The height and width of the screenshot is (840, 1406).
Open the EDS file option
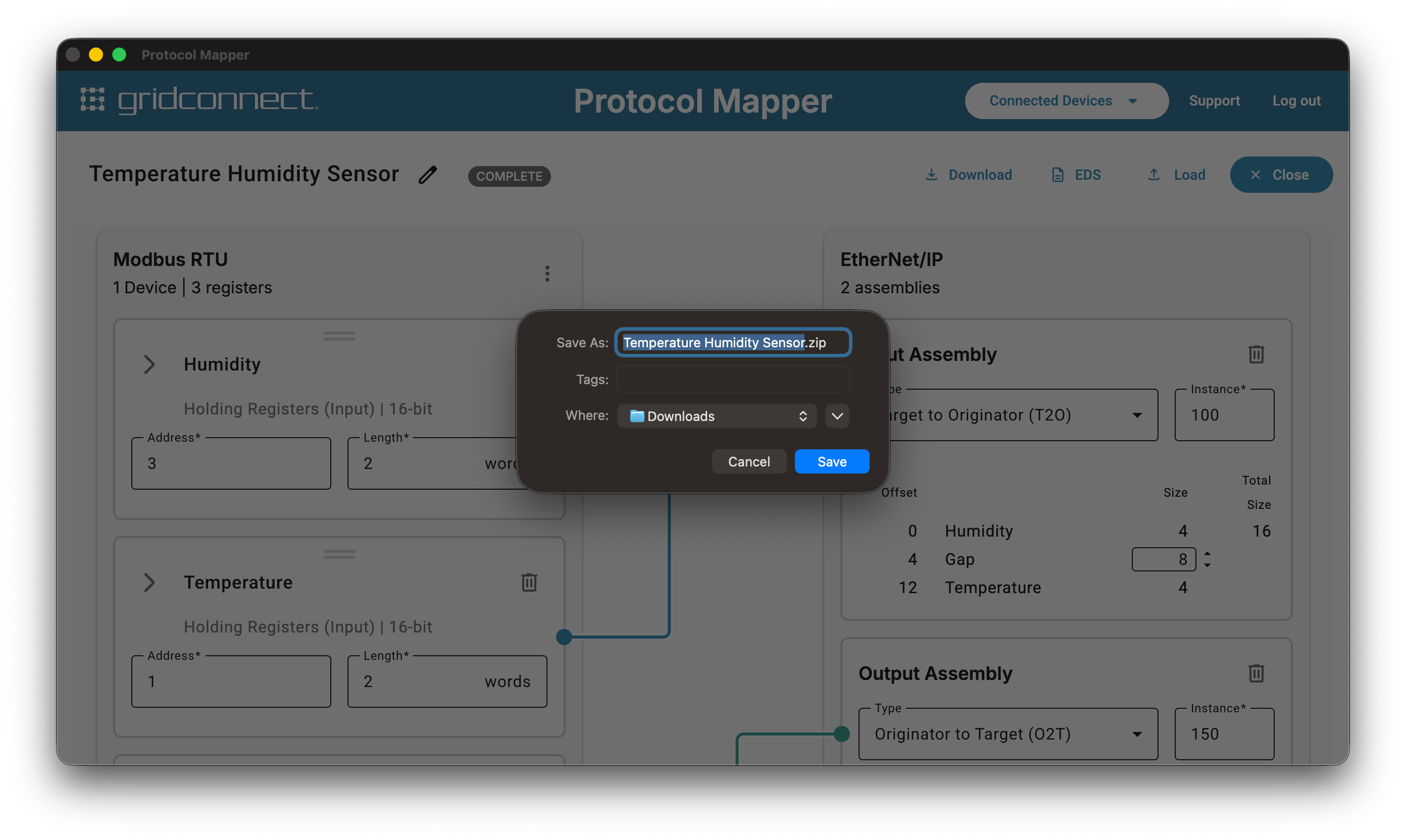(1076, 175)
